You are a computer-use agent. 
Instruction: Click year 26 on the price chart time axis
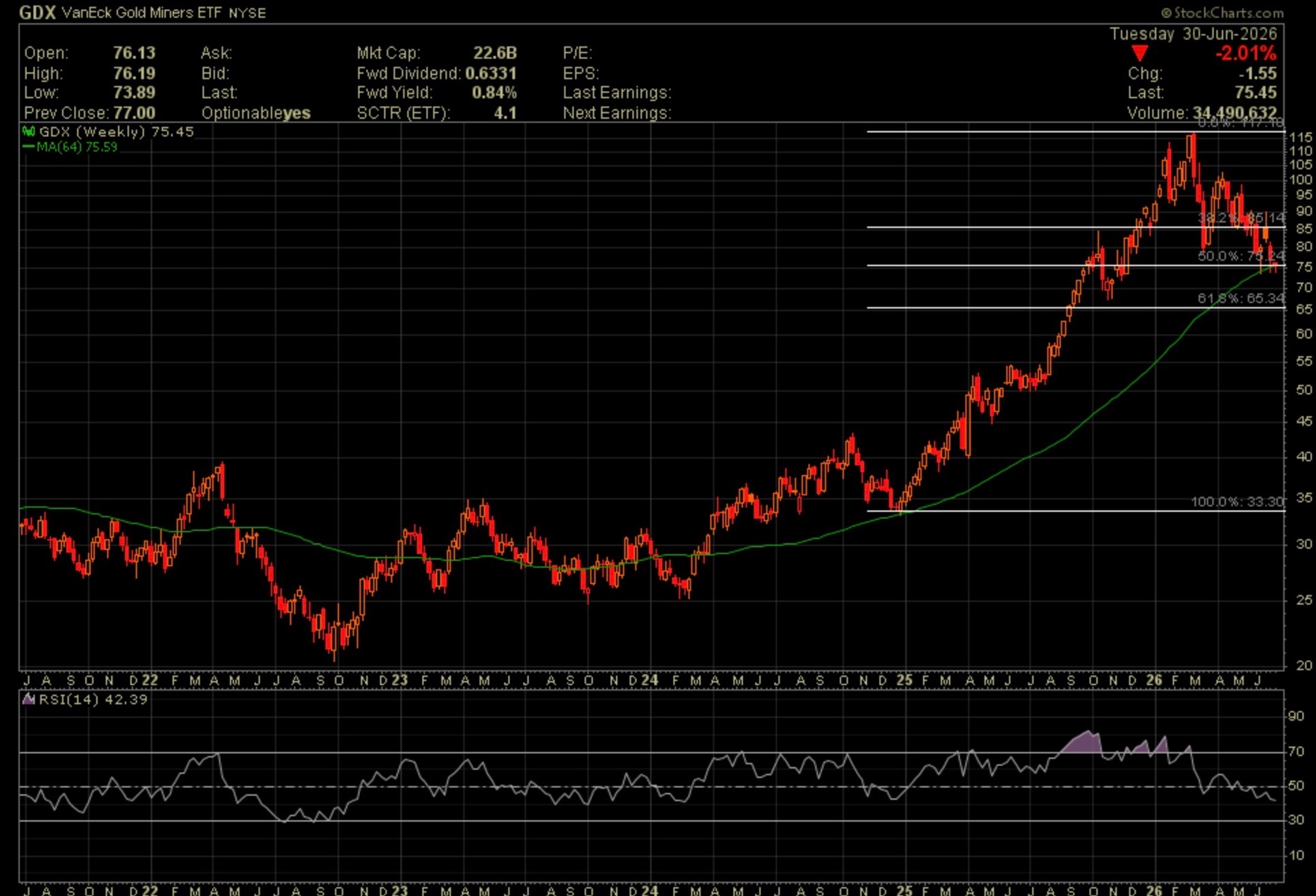click(1155, 680)
